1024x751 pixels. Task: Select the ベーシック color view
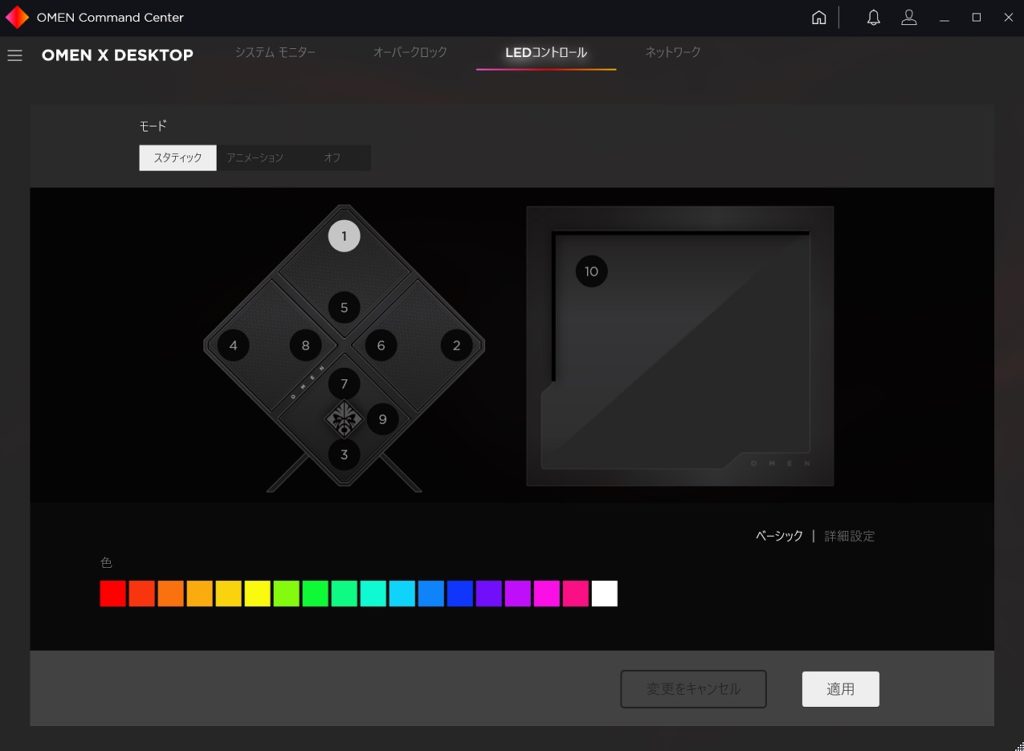point(779,536)
